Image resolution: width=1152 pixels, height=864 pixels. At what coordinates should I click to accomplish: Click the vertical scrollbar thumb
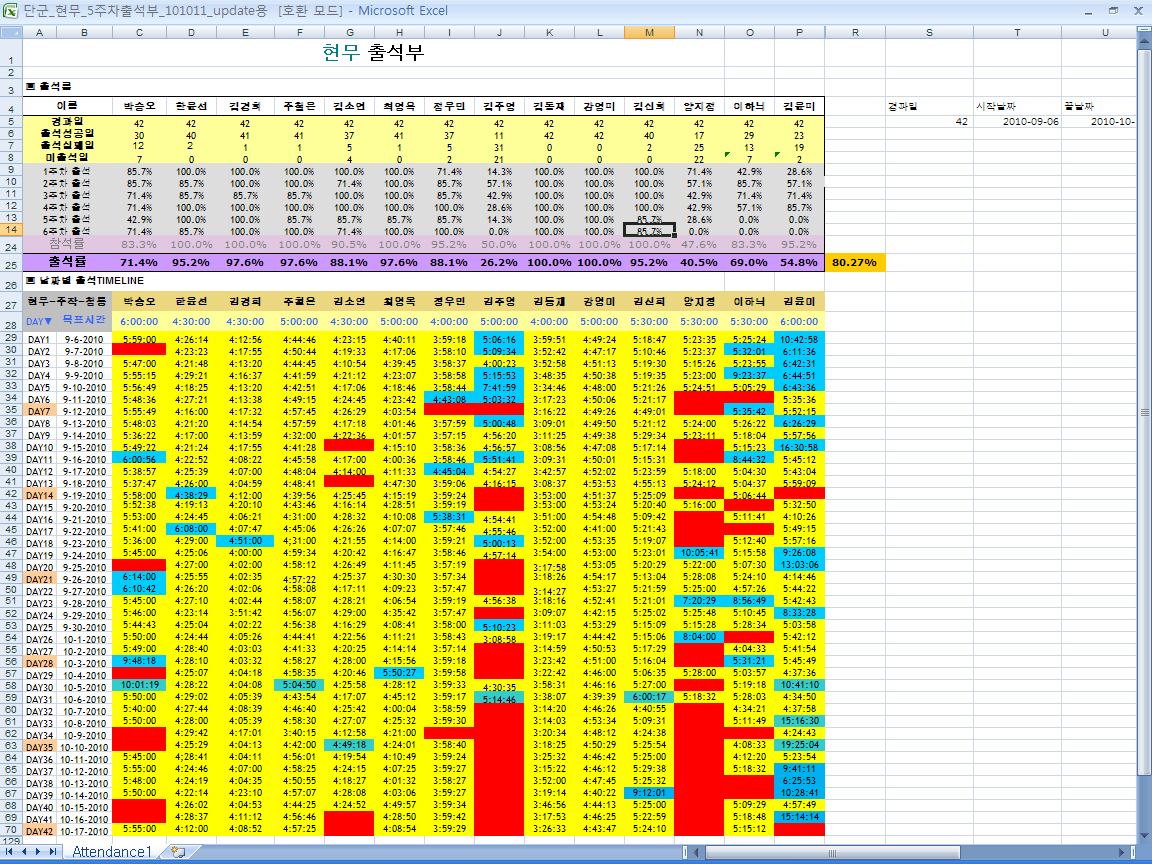(1144, 413)
